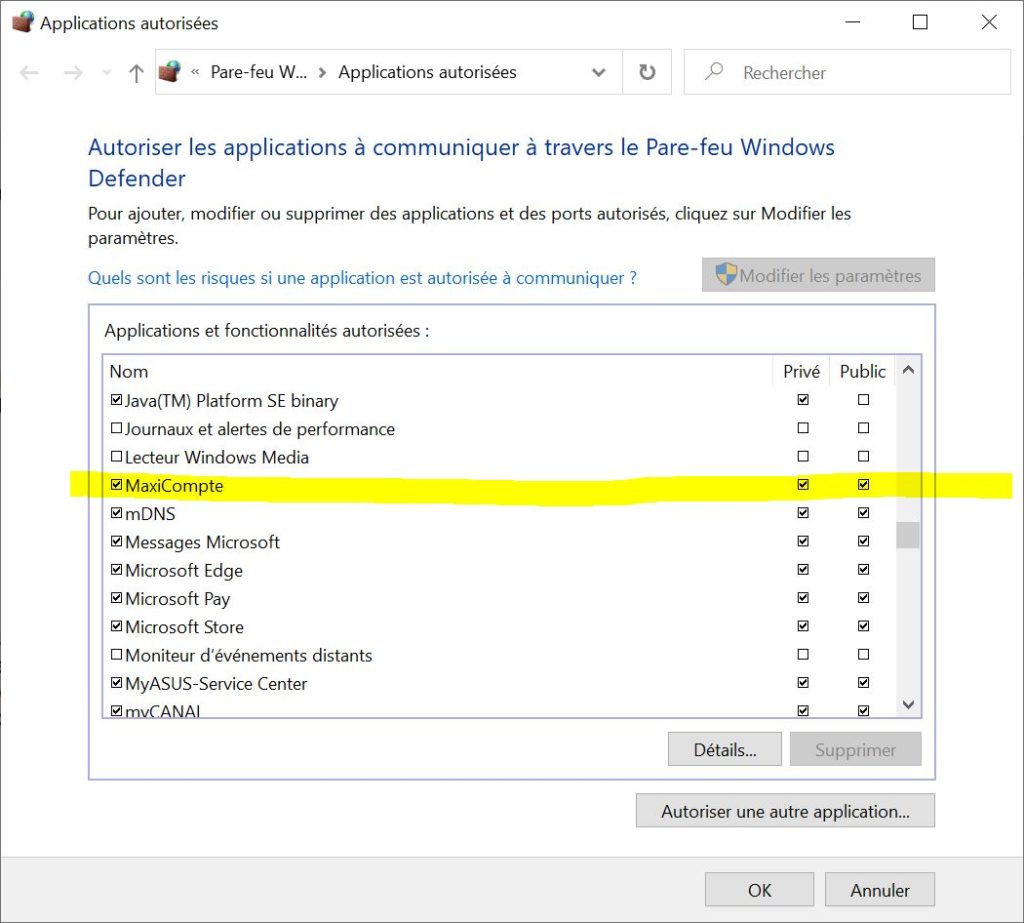
Task: Show hidden breadcrumb levels with the « chevron
Action: (195, 72)
